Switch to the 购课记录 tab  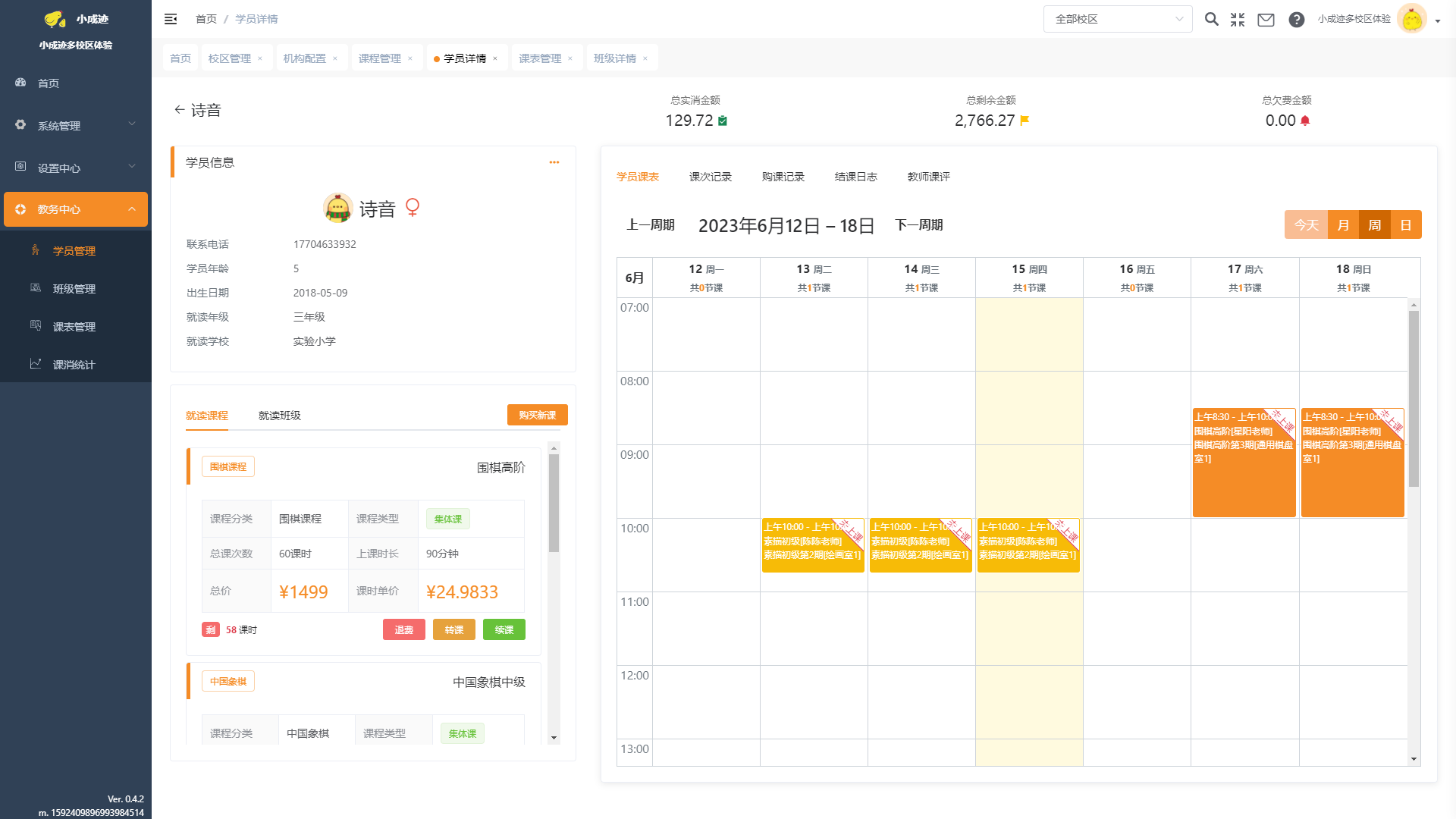[x=783, y=177]
